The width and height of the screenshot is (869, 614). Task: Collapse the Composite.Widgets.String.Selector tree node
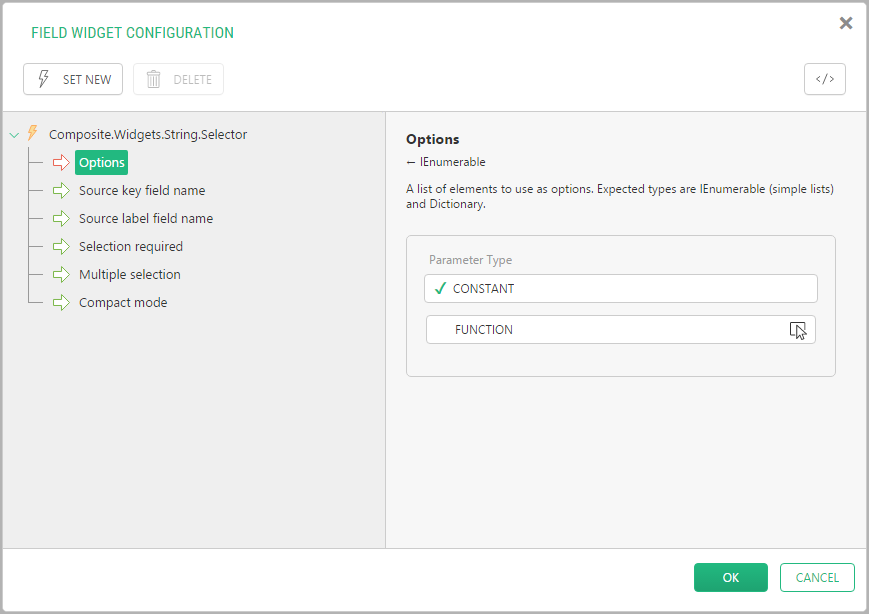(14, 135)
